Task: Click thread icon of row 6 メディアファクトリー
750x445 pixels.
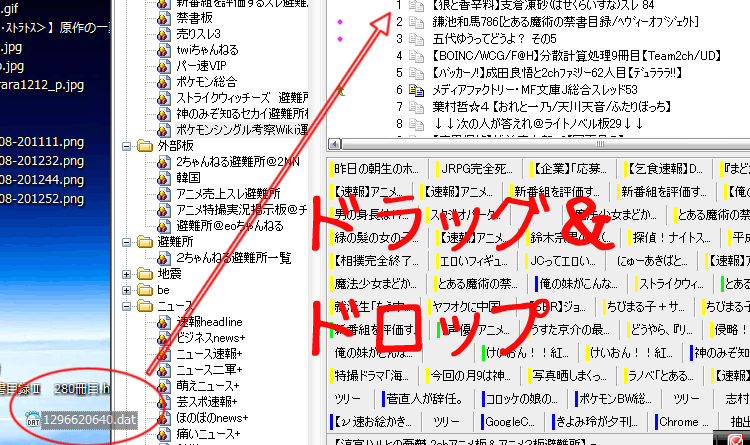Action: 416,90
